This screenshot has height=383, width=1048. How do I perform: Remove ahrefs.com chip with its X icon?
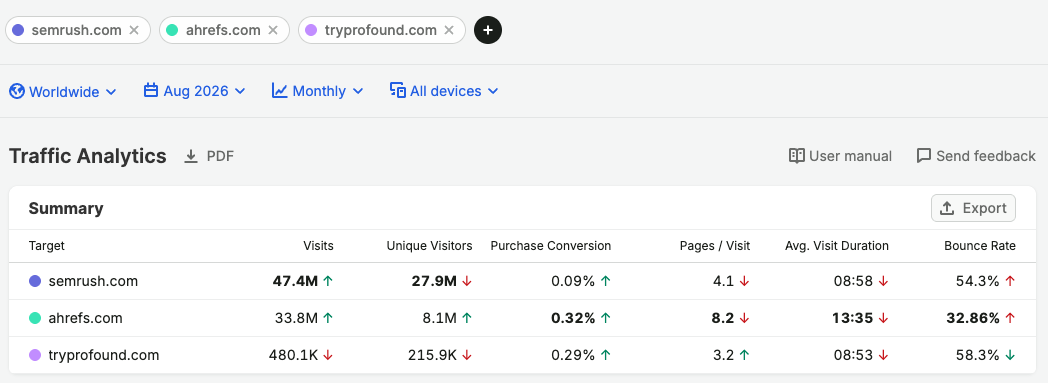click(x=273, y=30)
